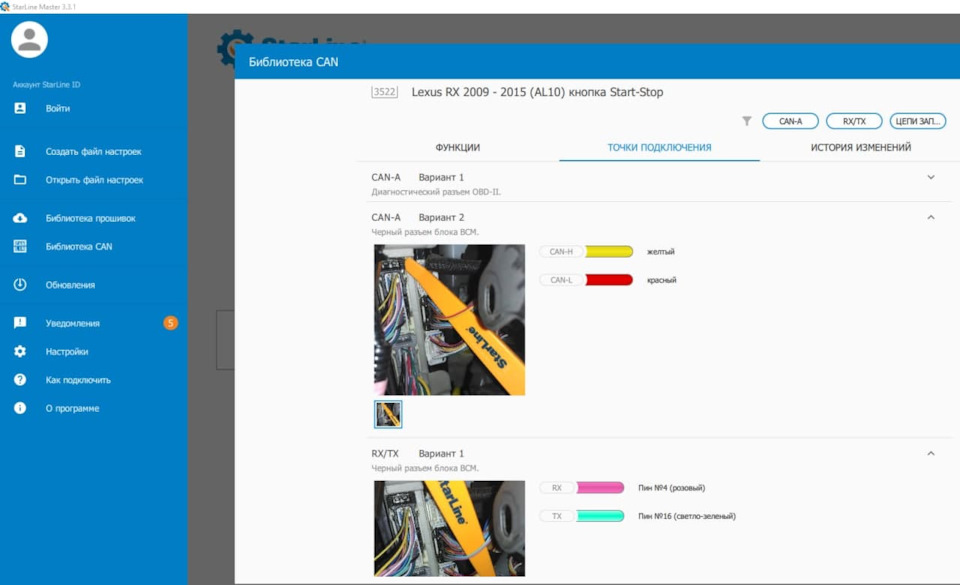
Task: Click the Войти account icon
Action: (x=20, y=108)
